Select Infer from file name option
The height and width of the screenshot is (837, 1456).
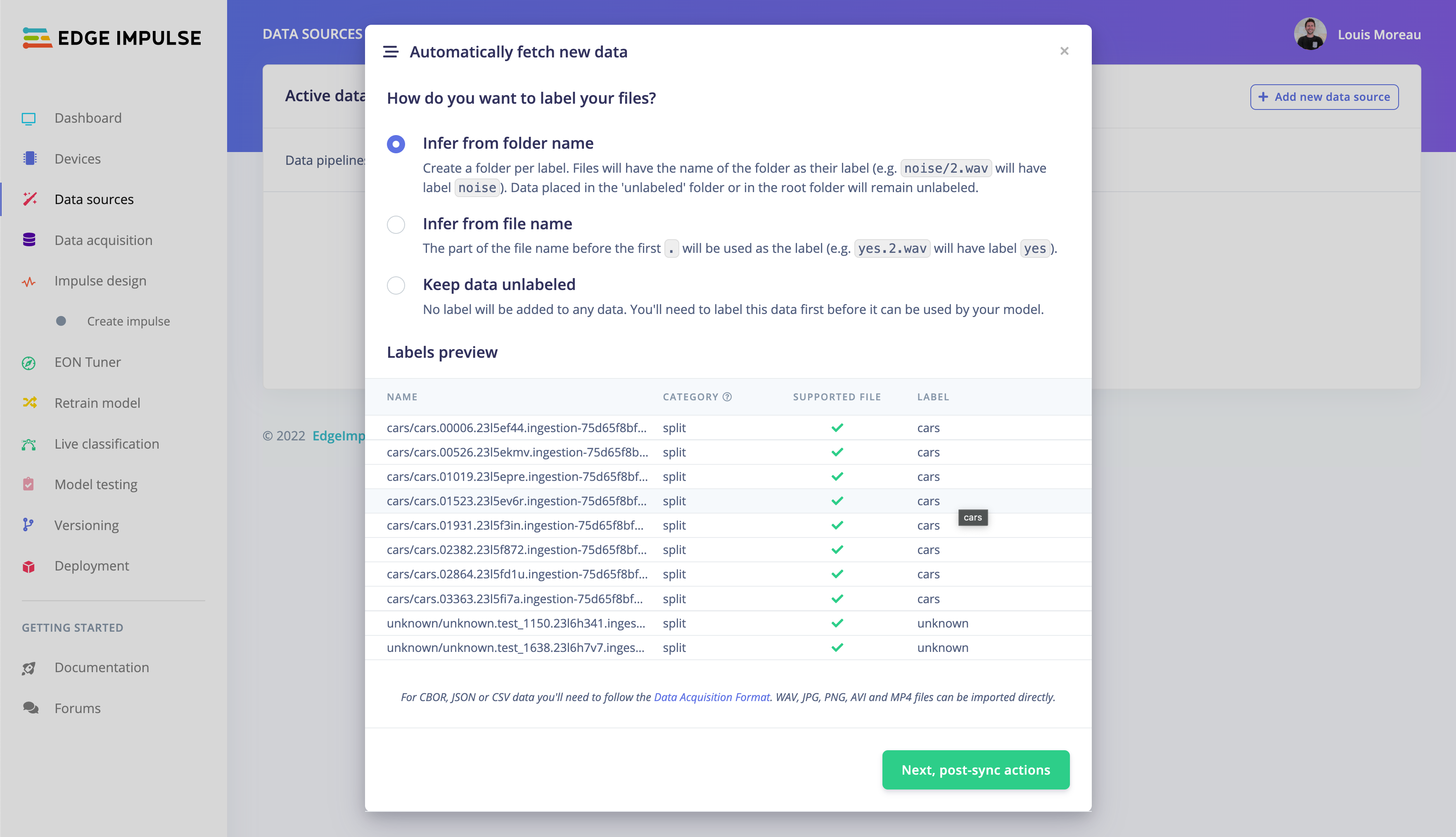(x=396, y=224)
